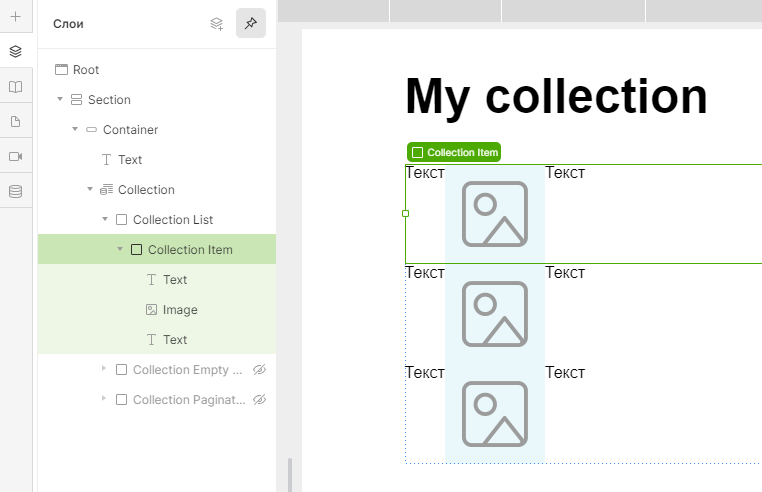
Task: Select the second image placeholder on canvas
Action: pos(495,314)
